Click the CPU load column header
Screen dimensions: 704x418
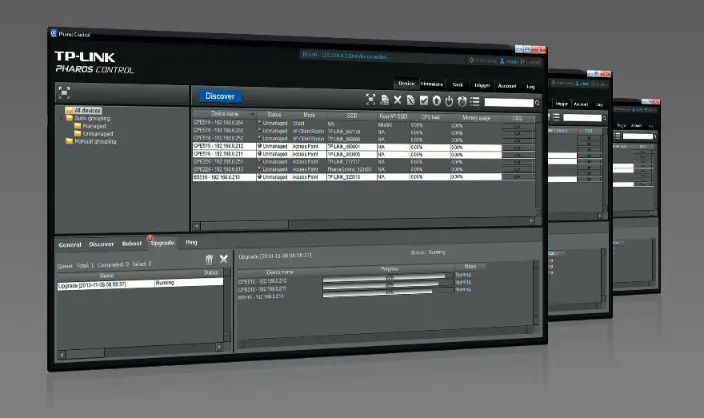(430, 117)
